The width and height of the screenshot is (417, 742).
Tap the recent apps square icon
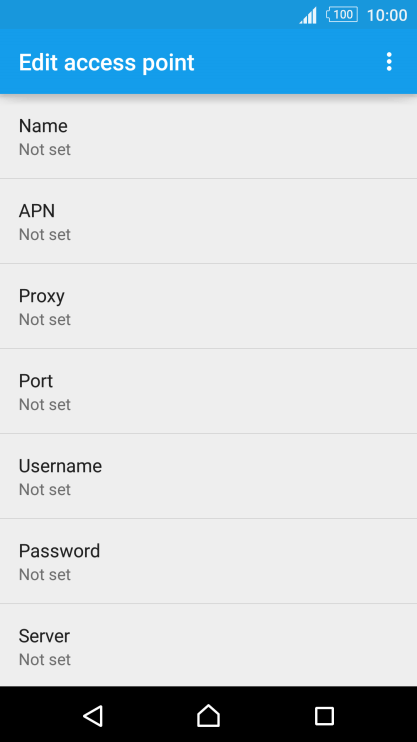[324, 716]
